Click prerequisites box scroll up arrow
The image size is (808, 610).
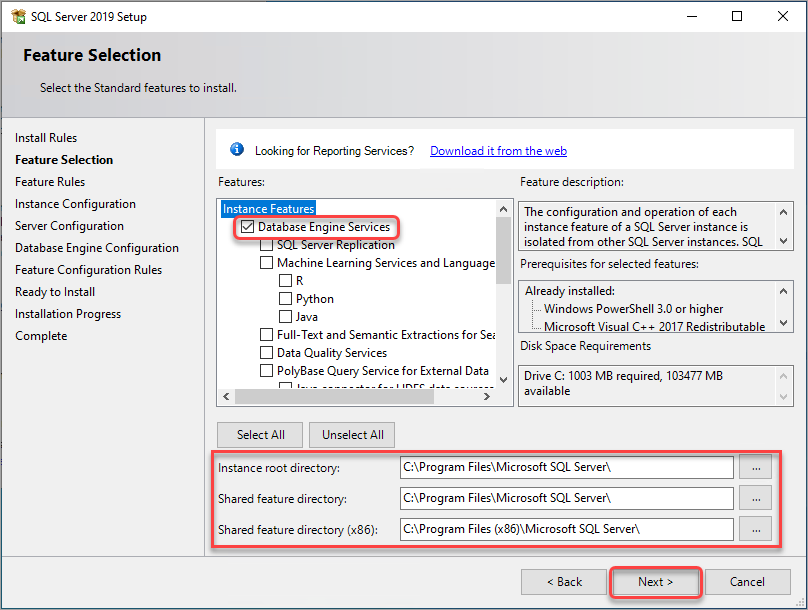(x=783, y=291)
